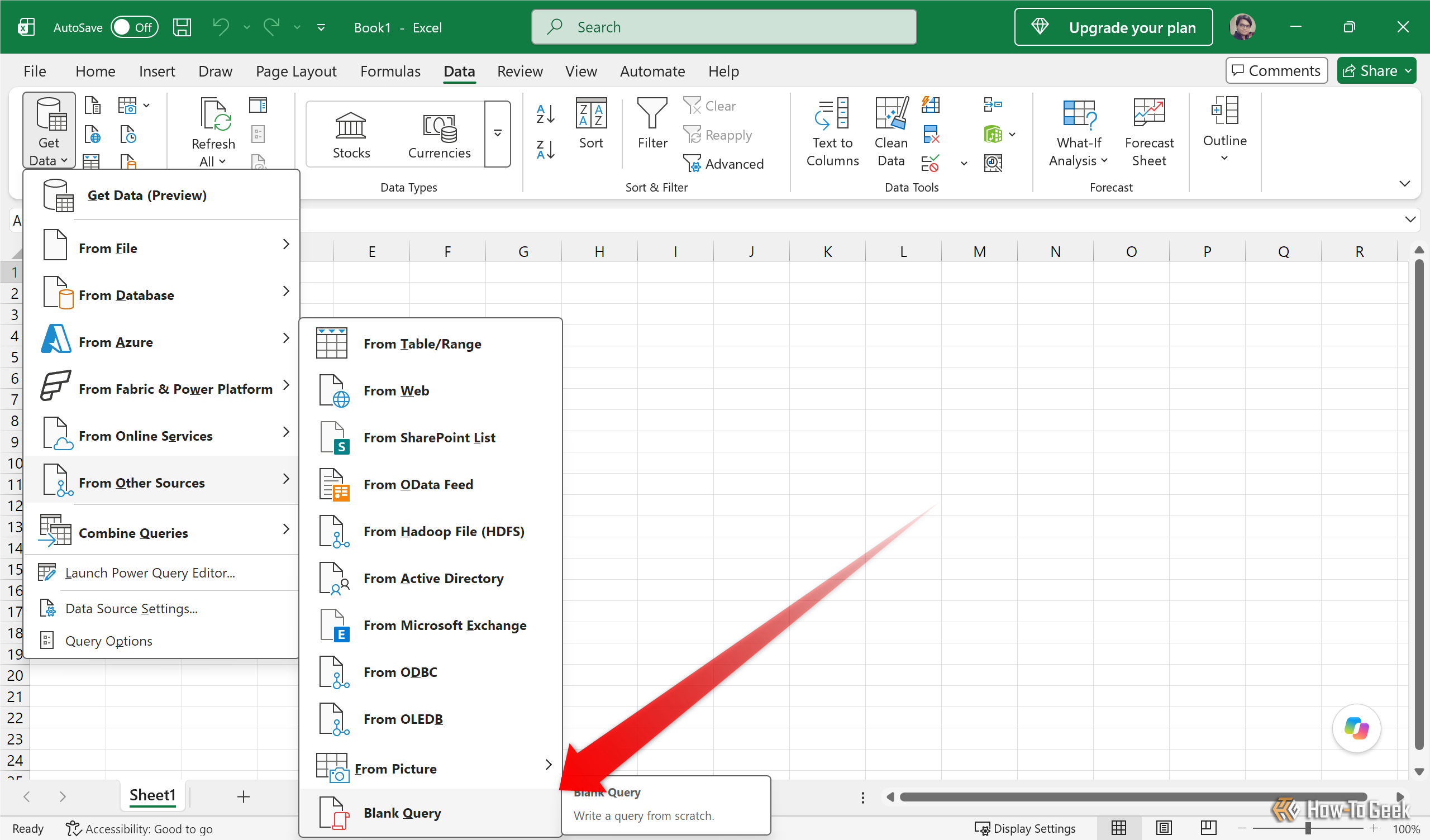The image size is (1430, 840).
Task: Toggle the AutoSave switch
Action: pyautogui.click(x=134, y=27)
